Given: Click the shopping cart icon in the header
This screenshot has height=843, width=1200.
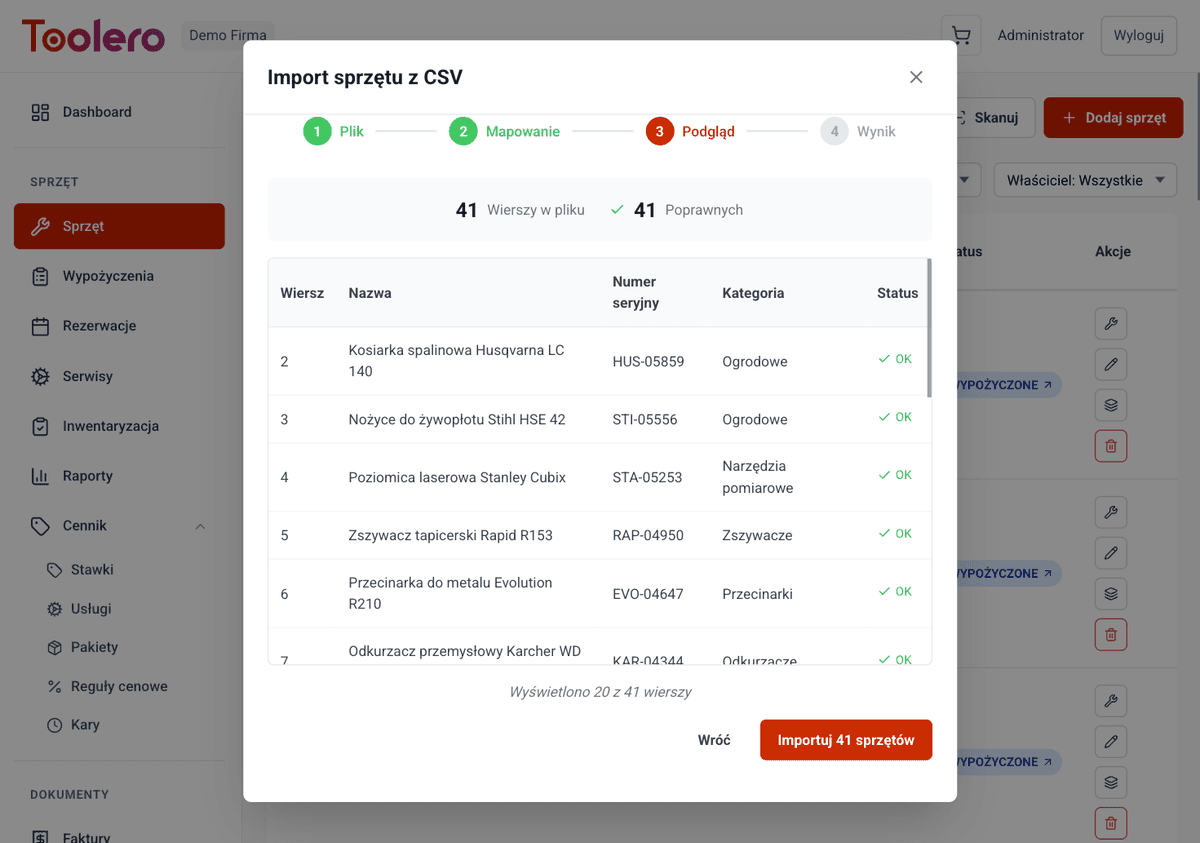Looking at the screenshot, I should coord(960,35).
